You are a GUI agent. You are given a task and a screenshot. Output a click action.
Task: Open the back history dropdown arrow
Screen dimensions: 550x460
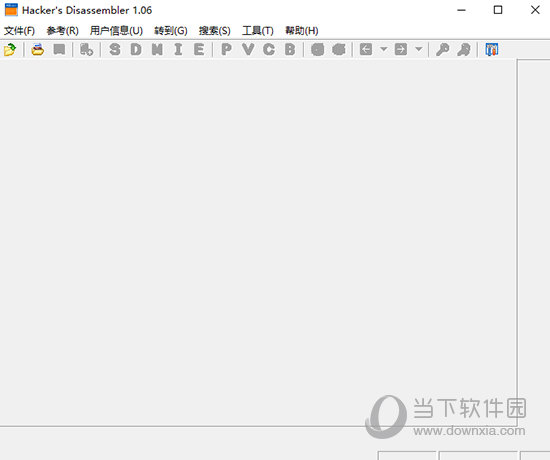click(384, 49)
